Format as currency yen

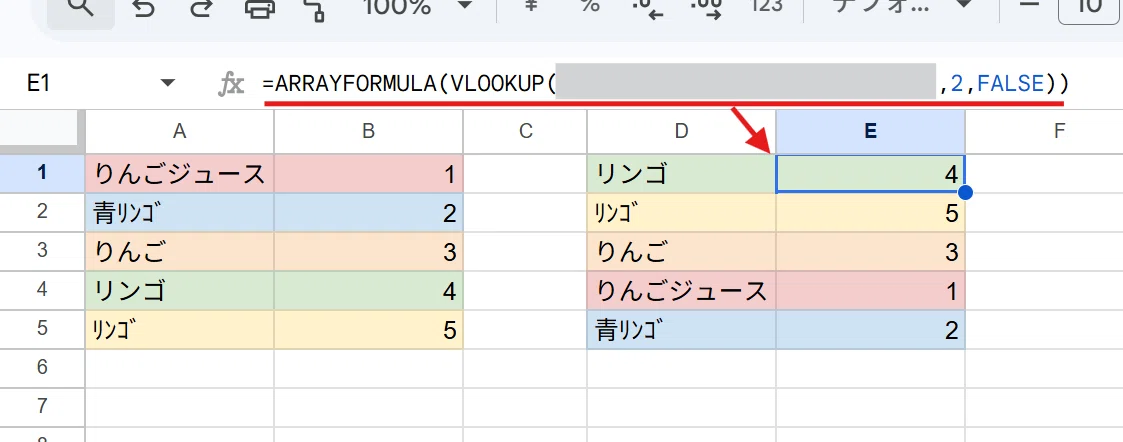click(531, 7)
